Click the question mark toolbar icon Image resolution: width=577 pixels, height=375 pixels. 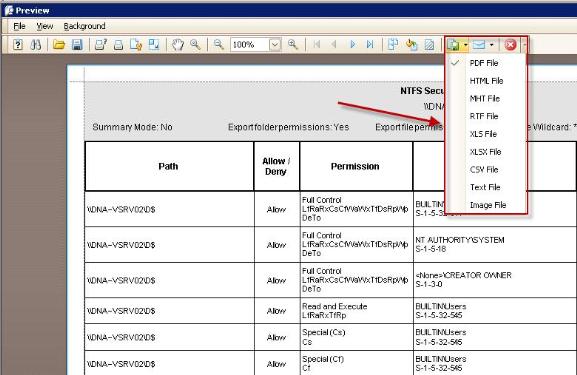pyautogui.click(x=18, y=45)
